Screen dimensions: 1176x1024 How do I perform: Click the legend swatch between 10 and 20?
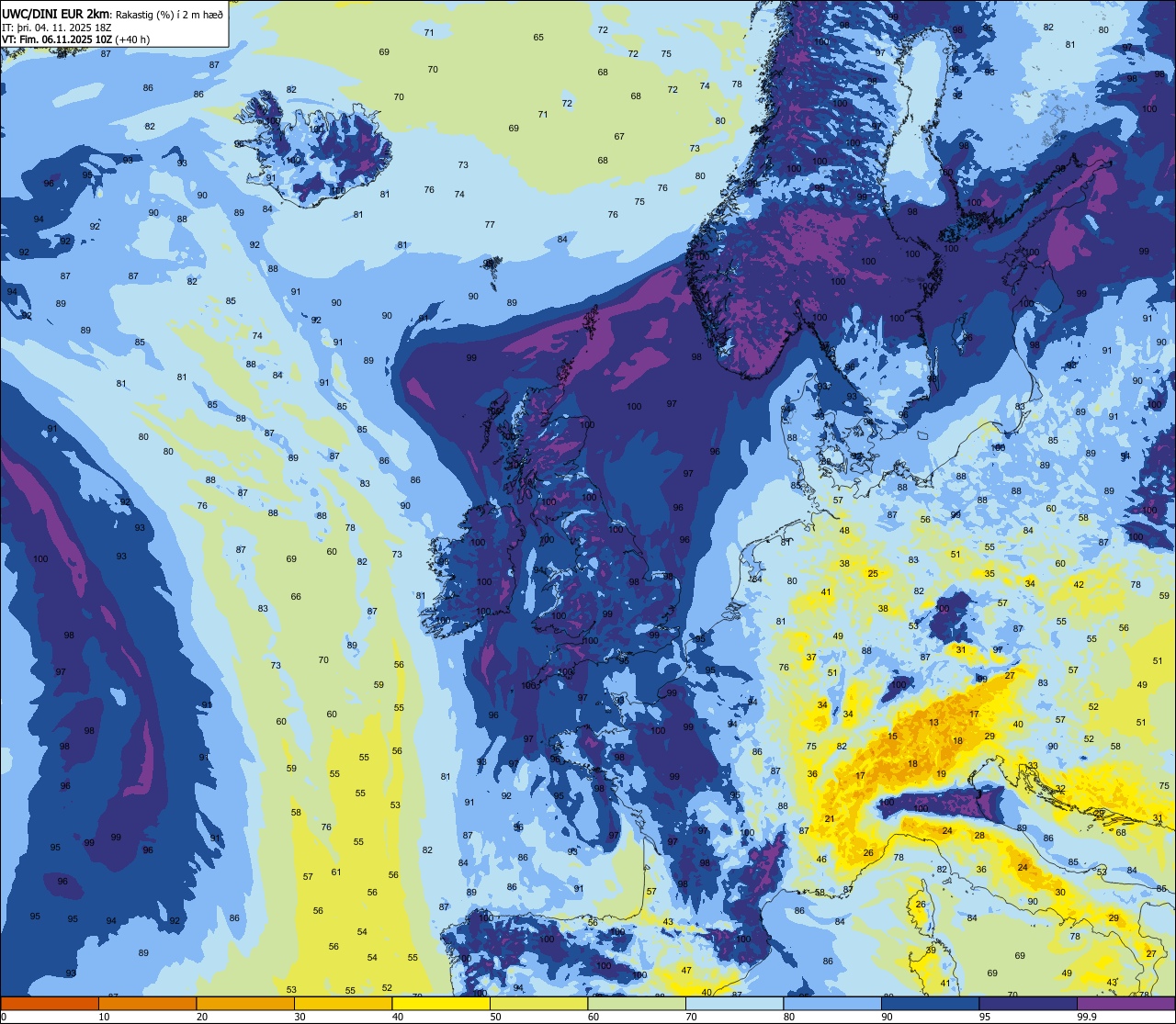pos(147,1003)
